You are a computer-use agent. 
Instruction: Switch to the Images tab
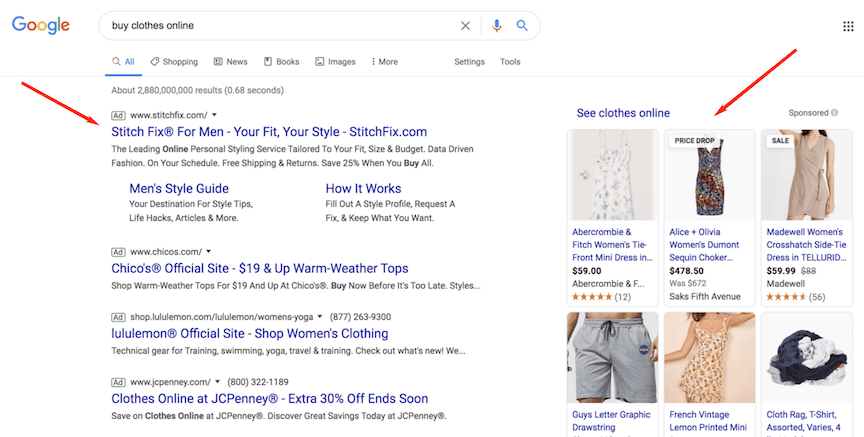[335, 62]
